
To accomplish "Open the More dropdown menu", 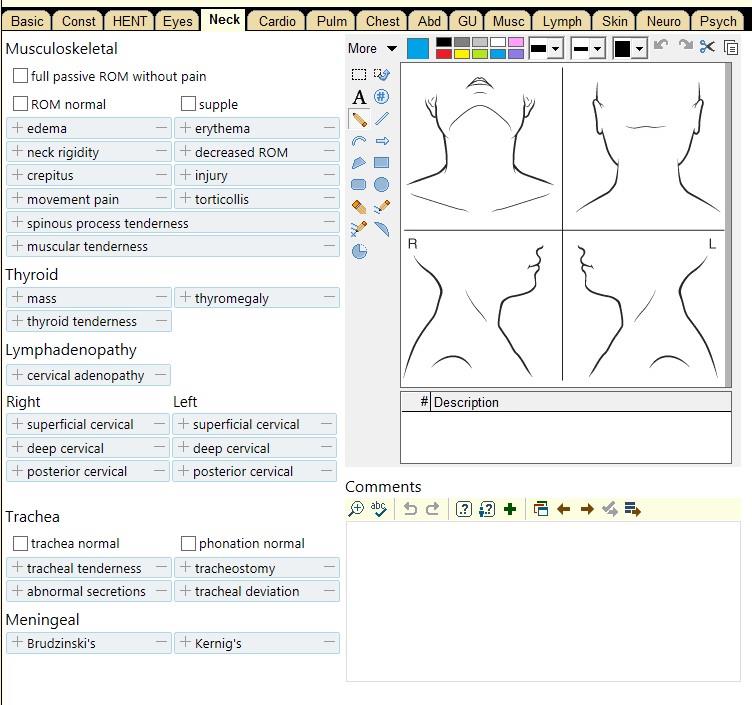I will coord(372,48).
